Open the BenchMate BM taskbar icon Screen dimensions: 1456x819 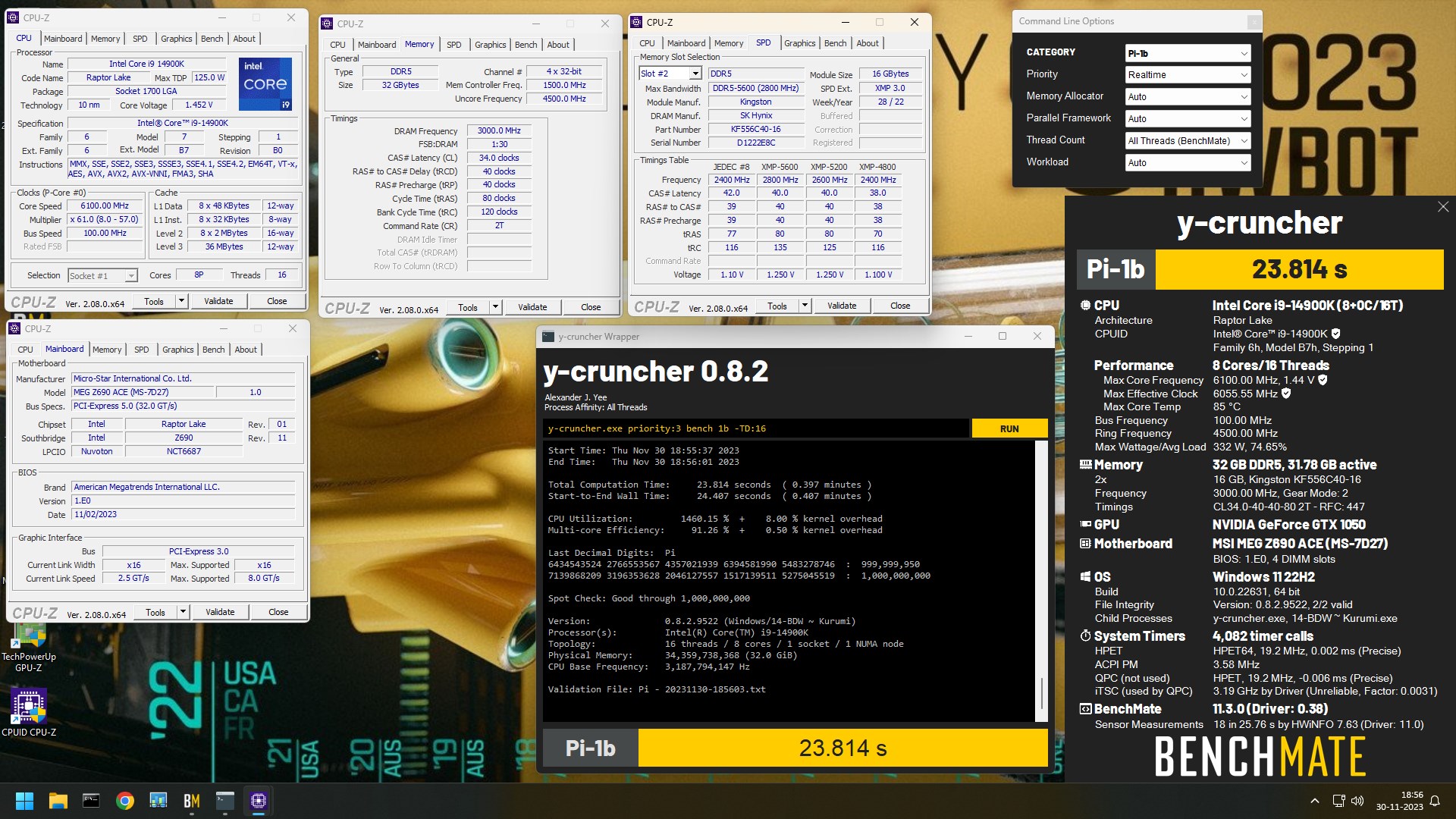[x=191, y=801]
